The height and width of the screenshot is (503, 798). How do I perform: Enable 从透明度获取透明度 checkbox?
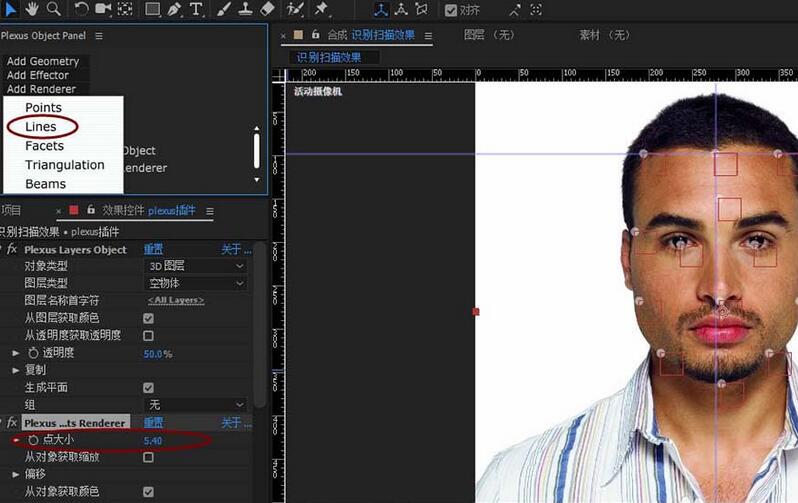(148, 335)
